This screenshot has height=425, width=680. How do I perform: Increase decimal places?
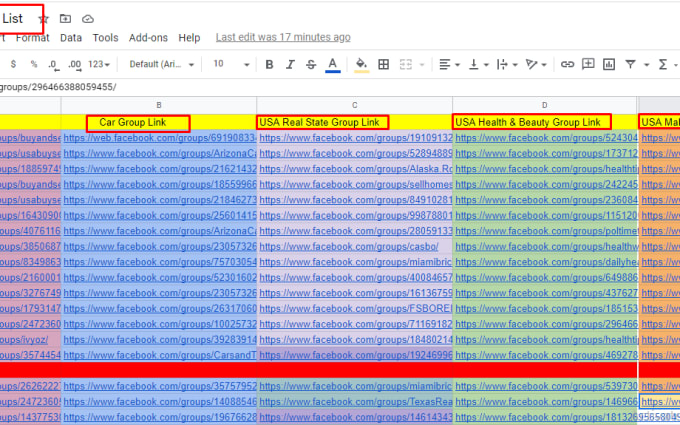point(74,65)
